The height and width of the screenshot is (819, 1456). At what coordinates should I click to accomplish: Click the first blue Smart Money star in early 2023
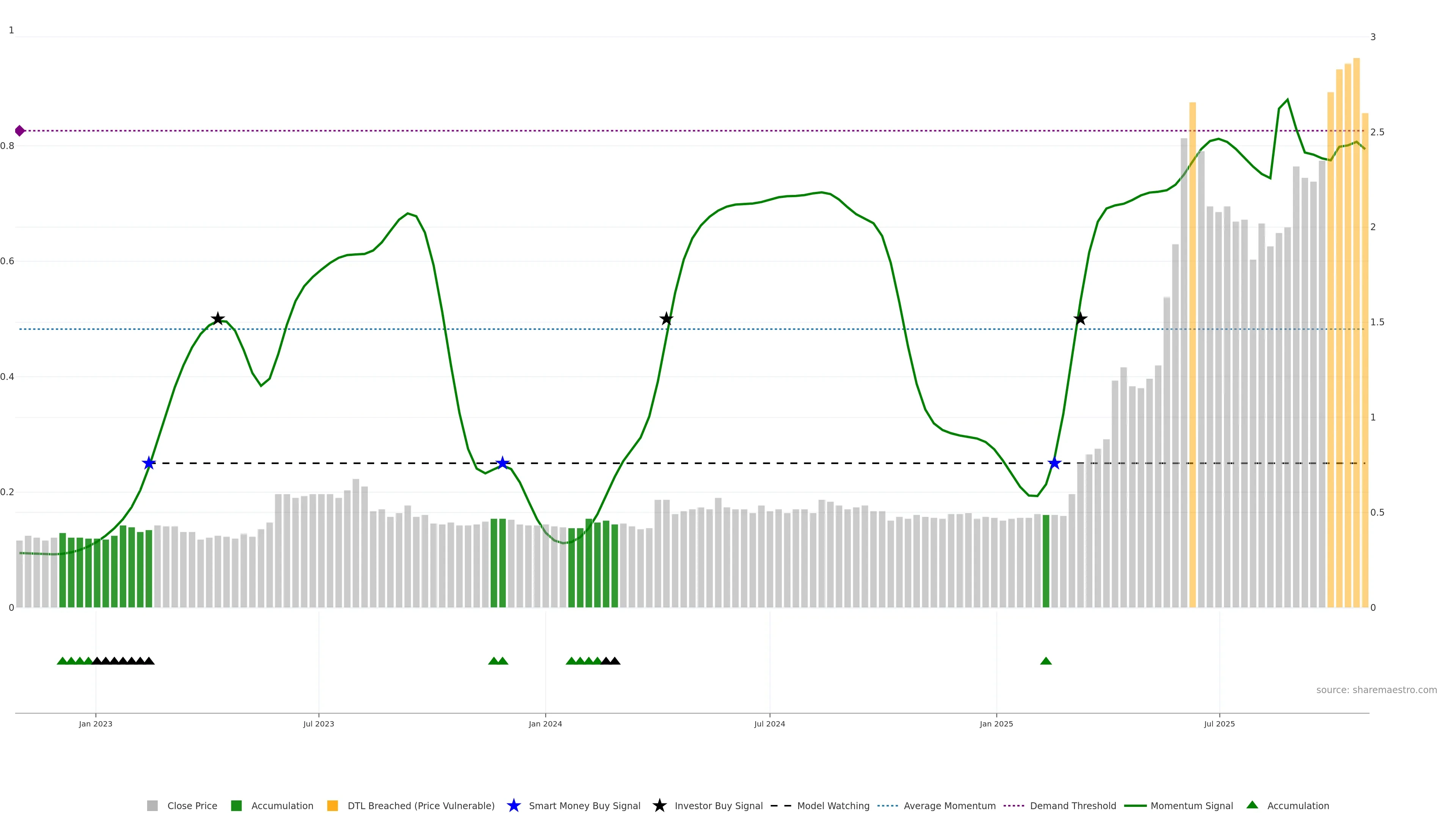(x=149, y=463)
